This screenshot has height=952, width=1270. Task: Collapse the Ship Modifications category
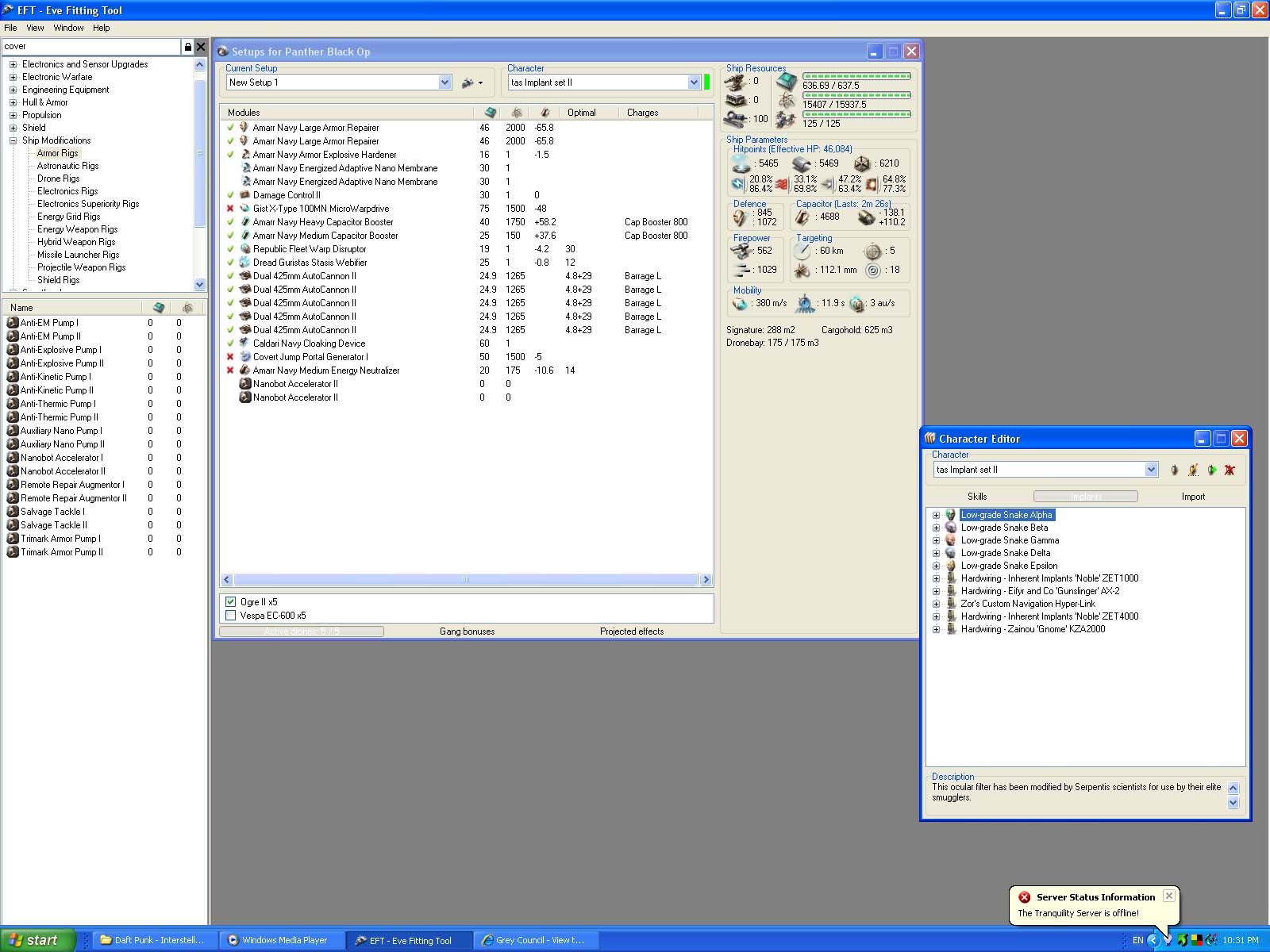13,140
